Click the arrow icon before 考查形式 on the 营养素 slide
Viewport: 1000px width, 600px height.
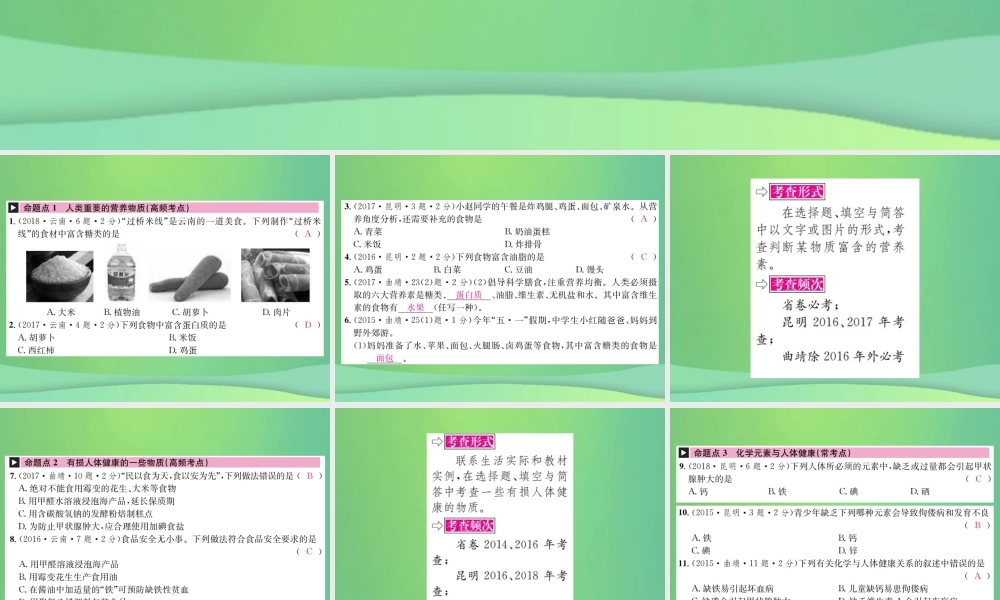pyautogui.click(x=761, y=191)
